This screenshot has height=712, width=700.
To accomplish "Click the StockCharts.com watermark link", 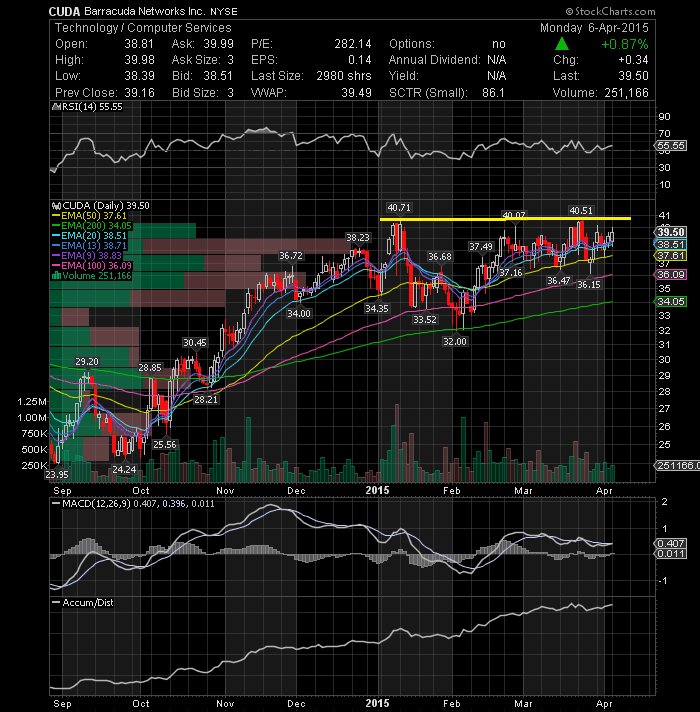I will [611, 11].
